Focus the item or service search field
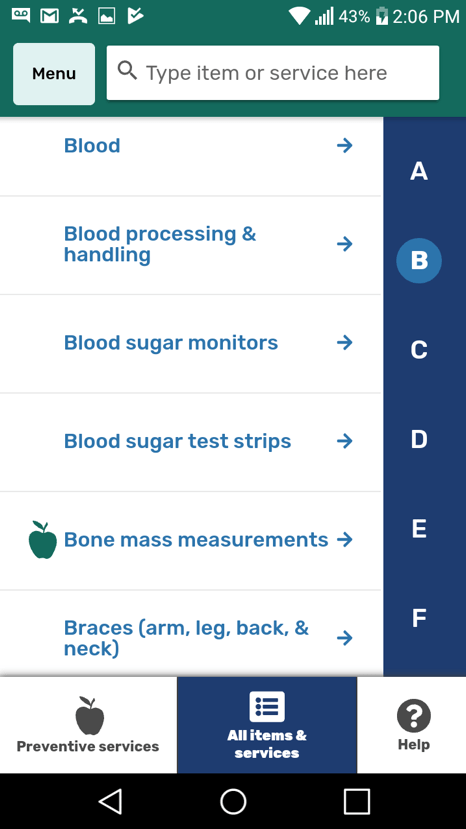The width and height of the screenshot is (466, 829). 273,72
